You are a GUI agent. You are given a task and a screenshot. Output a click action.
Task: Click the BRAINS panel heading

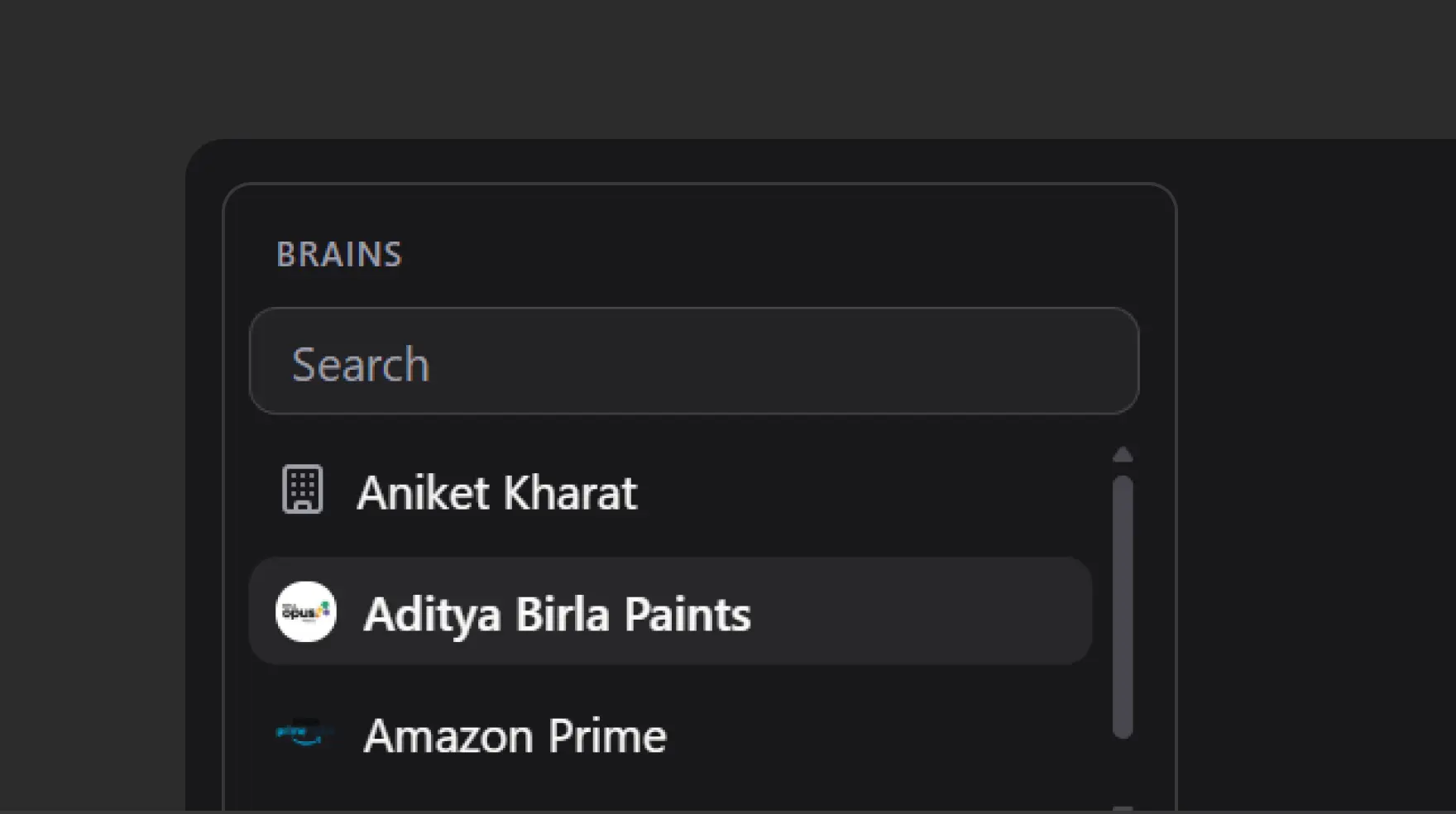(339, 254)
